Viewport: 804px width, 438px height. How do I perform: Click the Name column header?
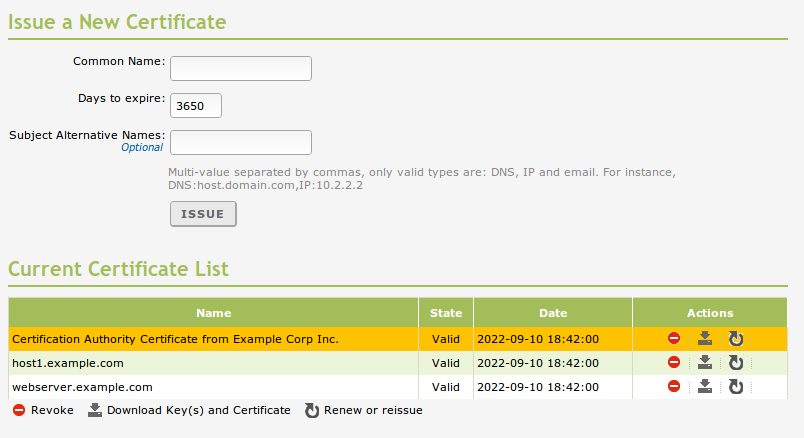(x=213, y=313)
